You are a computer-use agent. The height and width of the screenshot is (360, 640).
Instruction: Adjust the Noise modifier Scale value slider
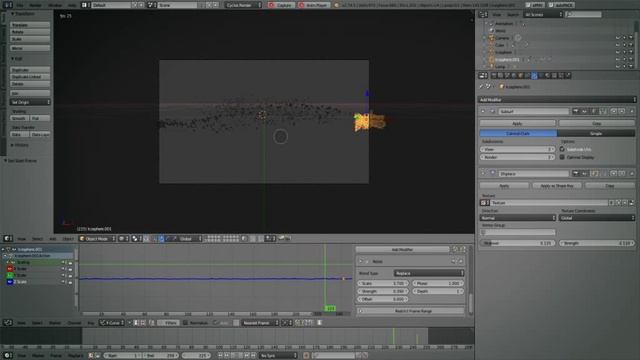[383, 283]
